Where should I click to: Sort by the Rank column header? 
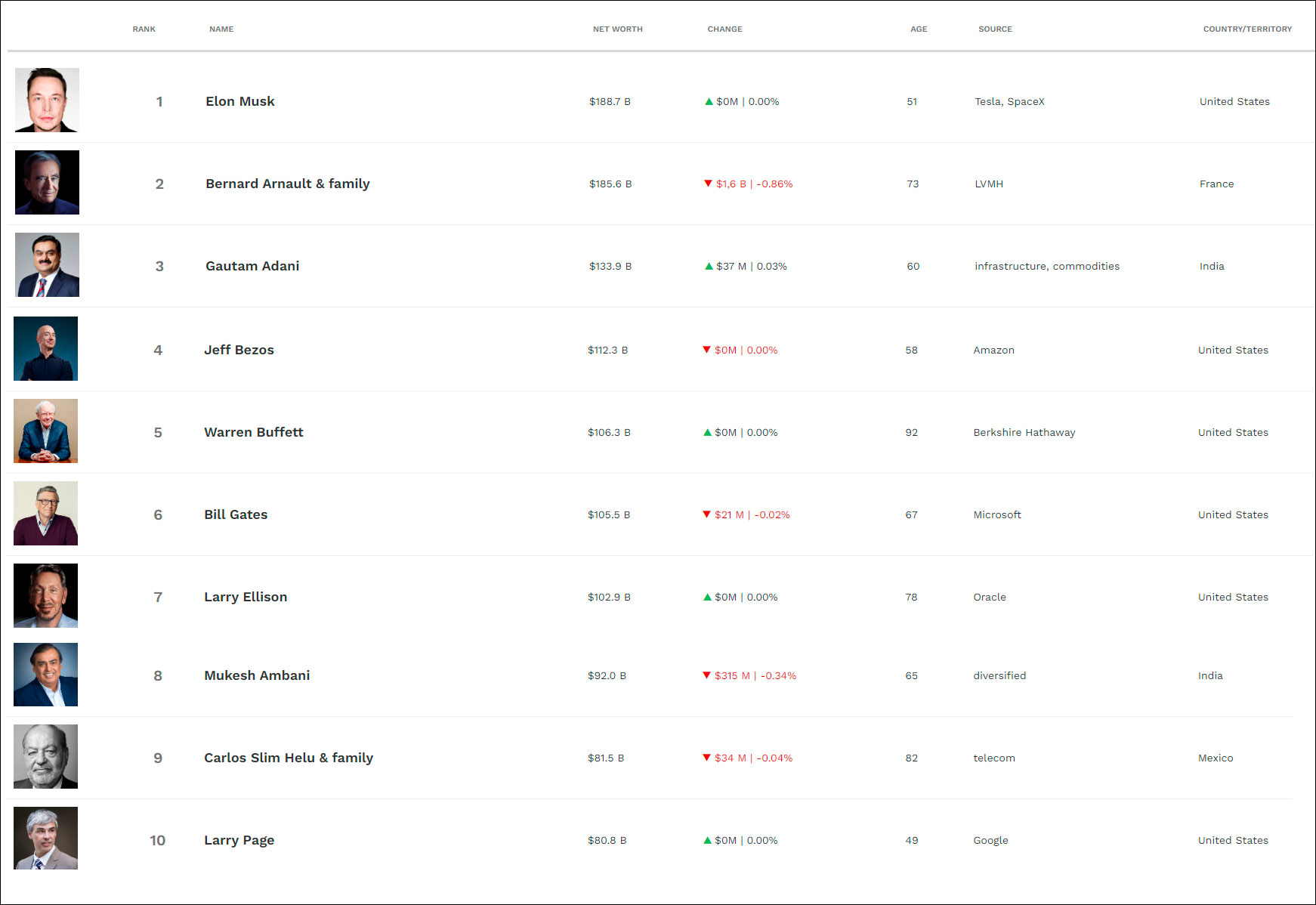(x=144, y=29)
